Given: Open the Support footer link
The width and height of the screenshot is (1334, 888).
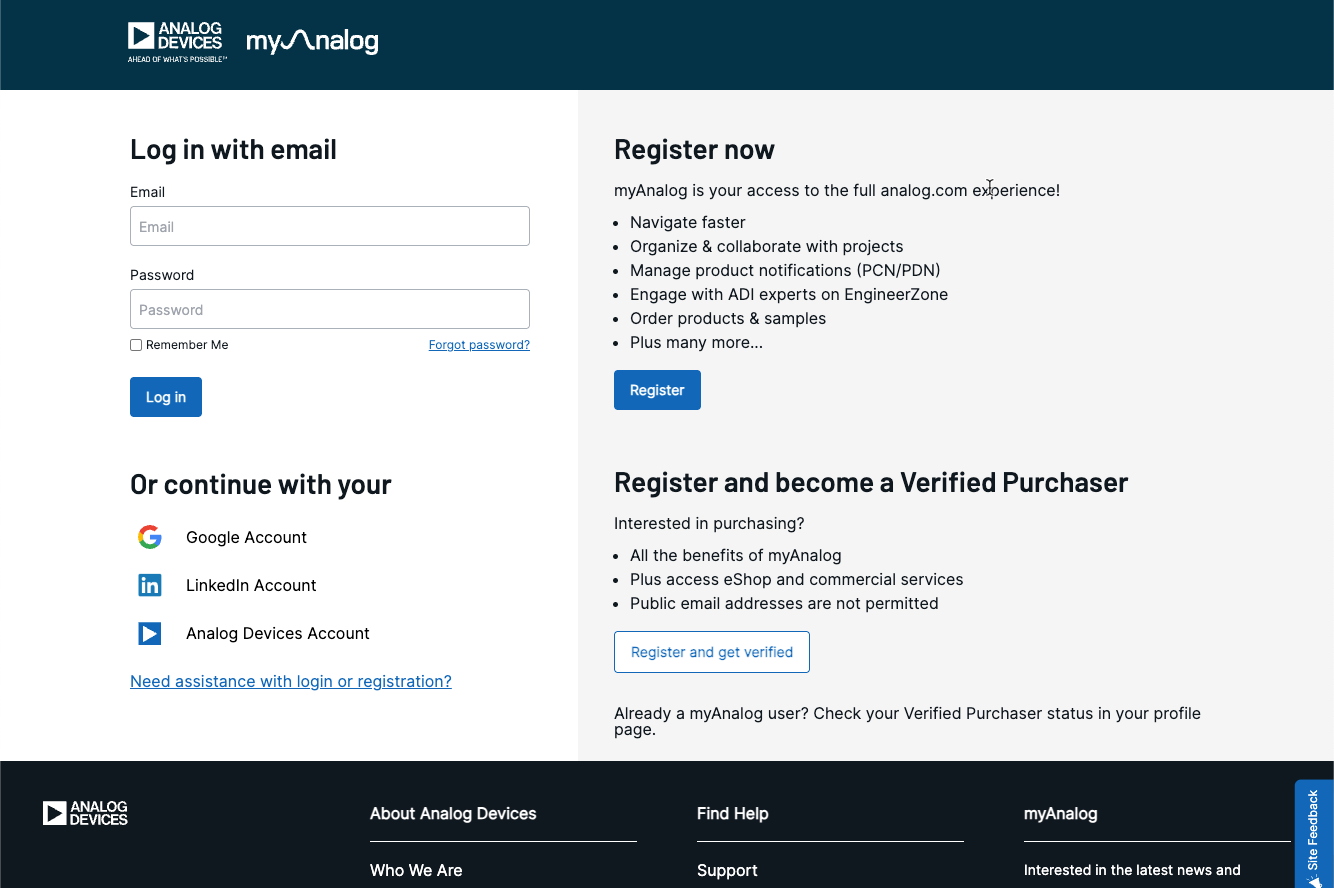Looking at the screenshot, I should click(727, 870).
